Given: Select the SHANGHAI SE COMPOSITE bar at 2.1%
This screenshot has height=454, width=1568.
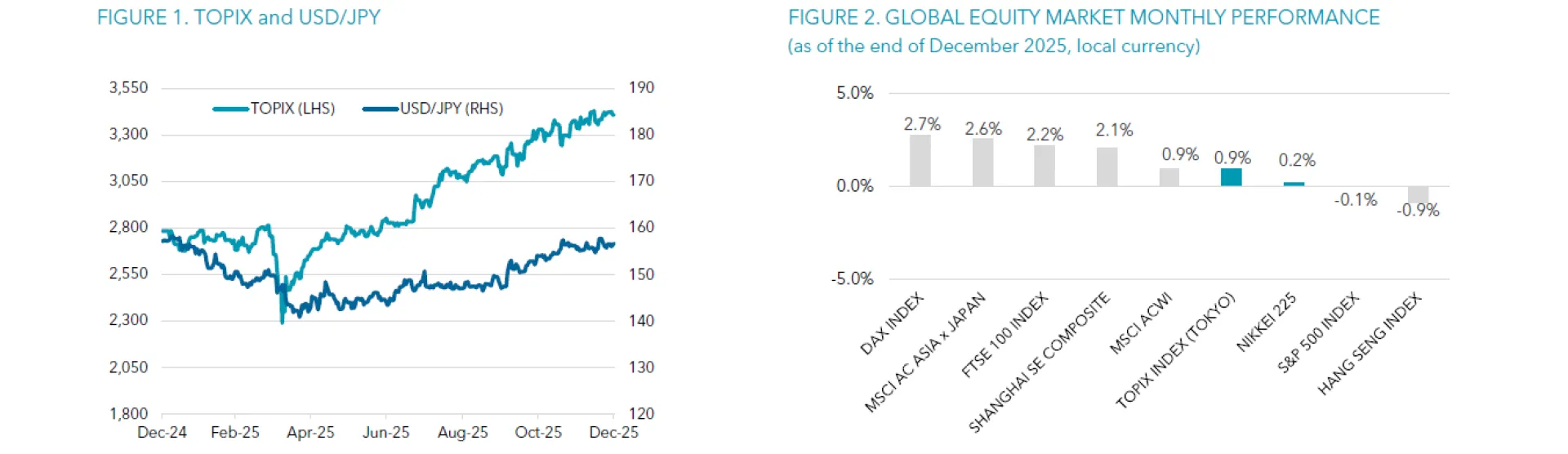Looking at the screenshot, I should [x=1107, y=167].
